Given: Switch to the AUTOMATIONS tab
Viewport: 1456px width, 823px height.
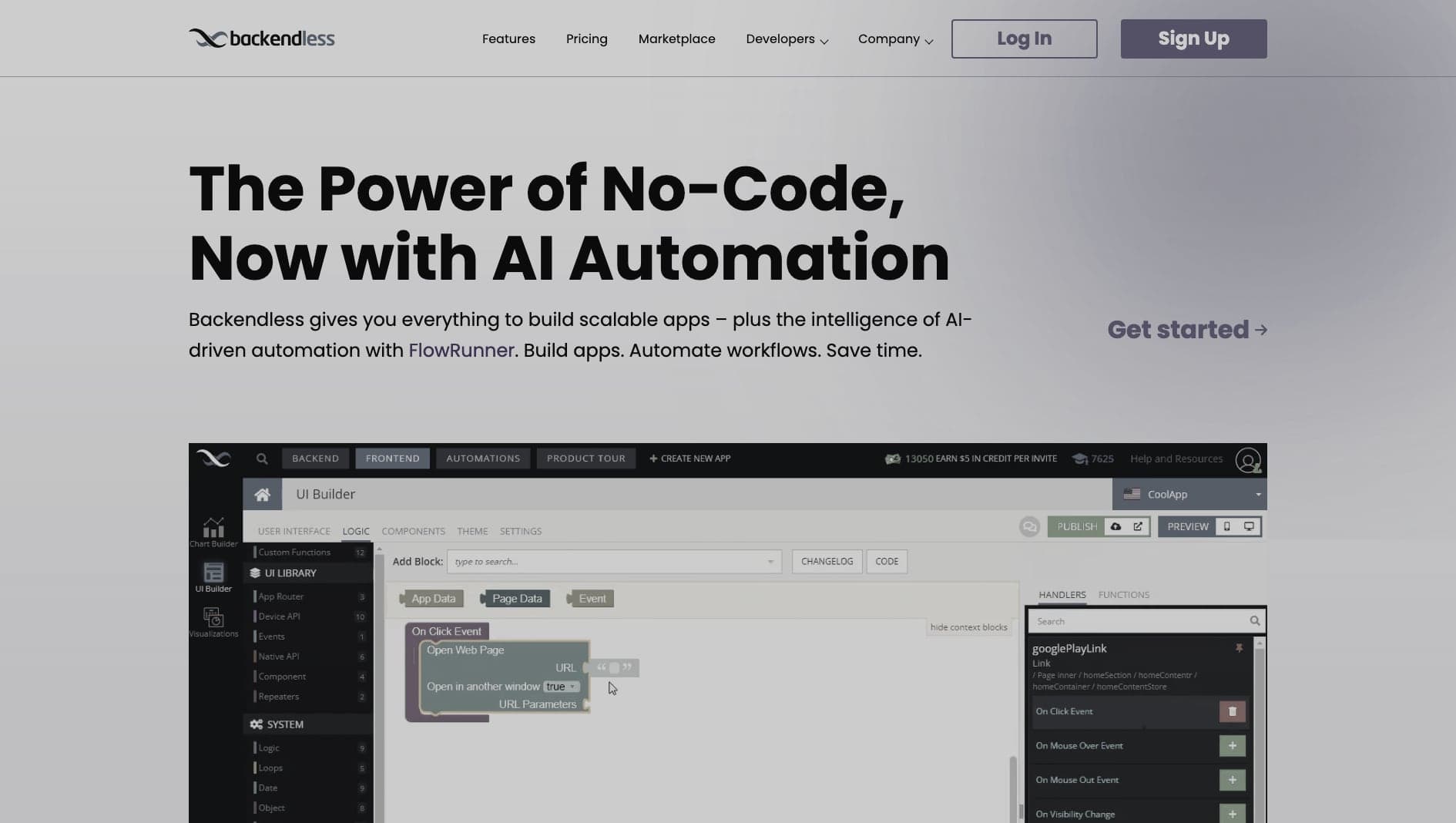Looking at the screenshot, I should 483,459.
